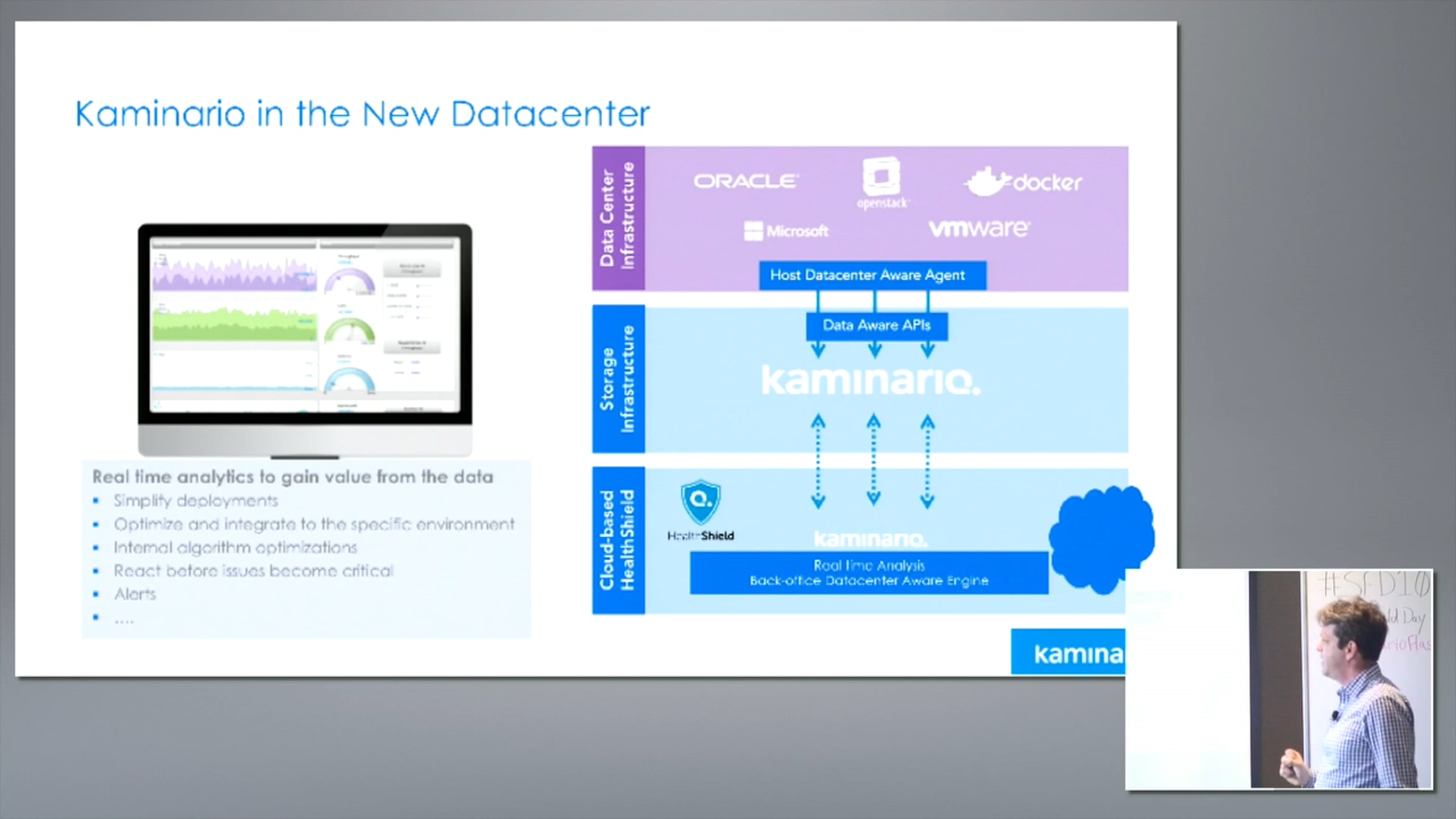Click the Kaminario logo in slide footer
Viewport: 1456px width, 819px height.
[1069, 652]
